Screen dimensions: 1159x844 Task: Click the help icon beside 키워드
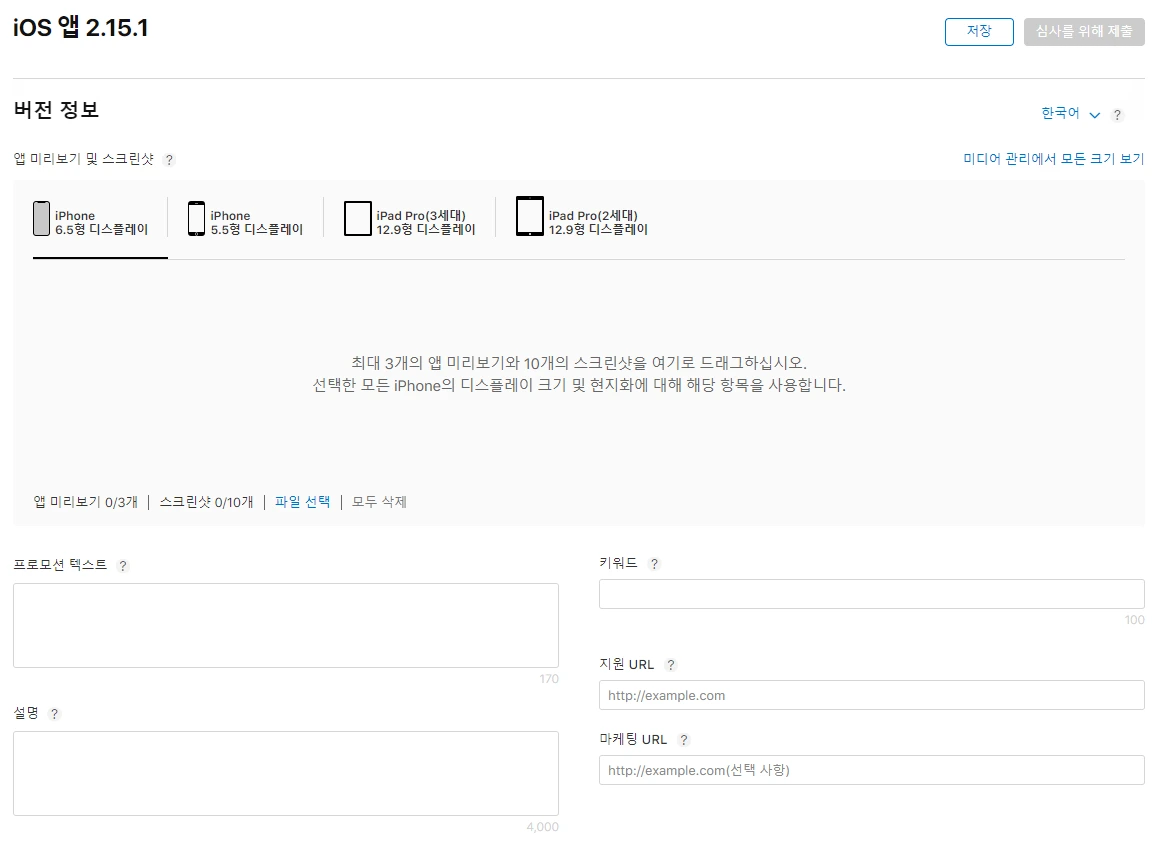[653, 564]
